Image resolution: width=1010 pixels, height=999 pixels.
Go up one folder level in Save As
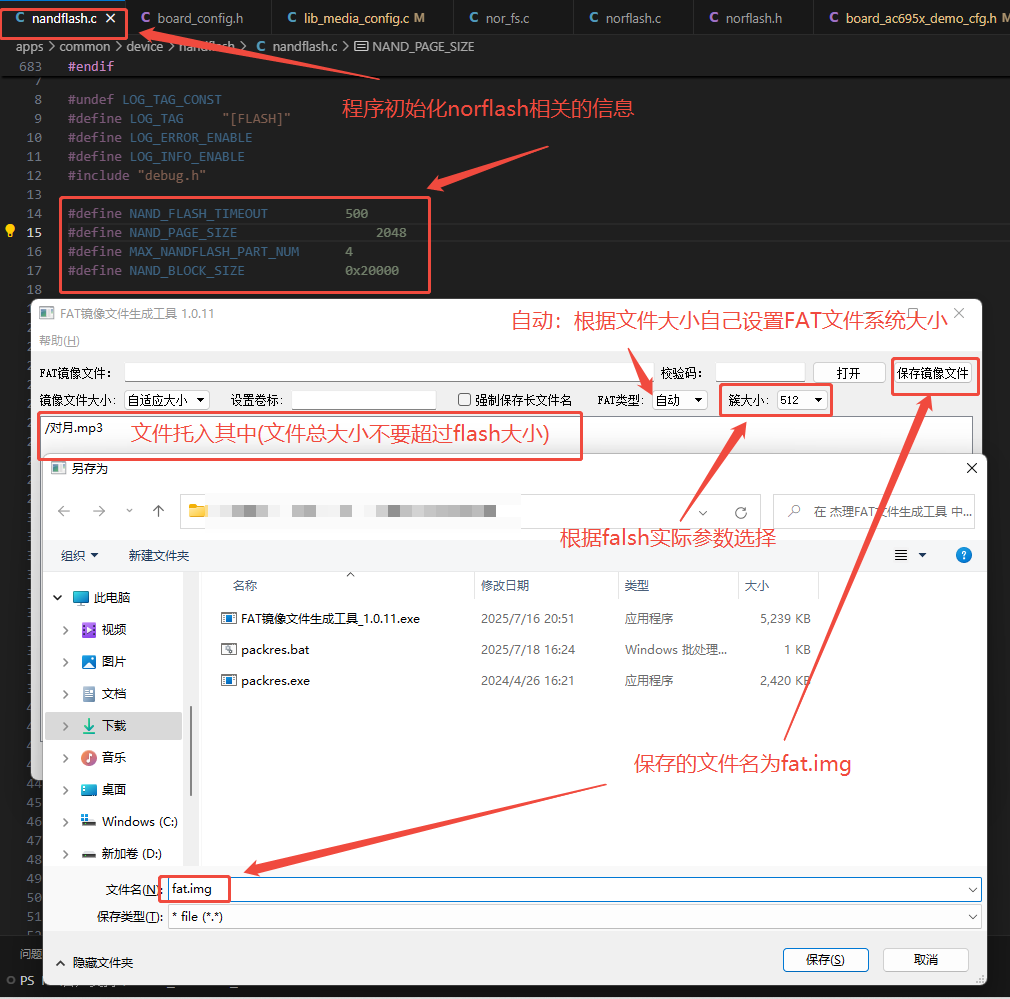coord(158,511)
